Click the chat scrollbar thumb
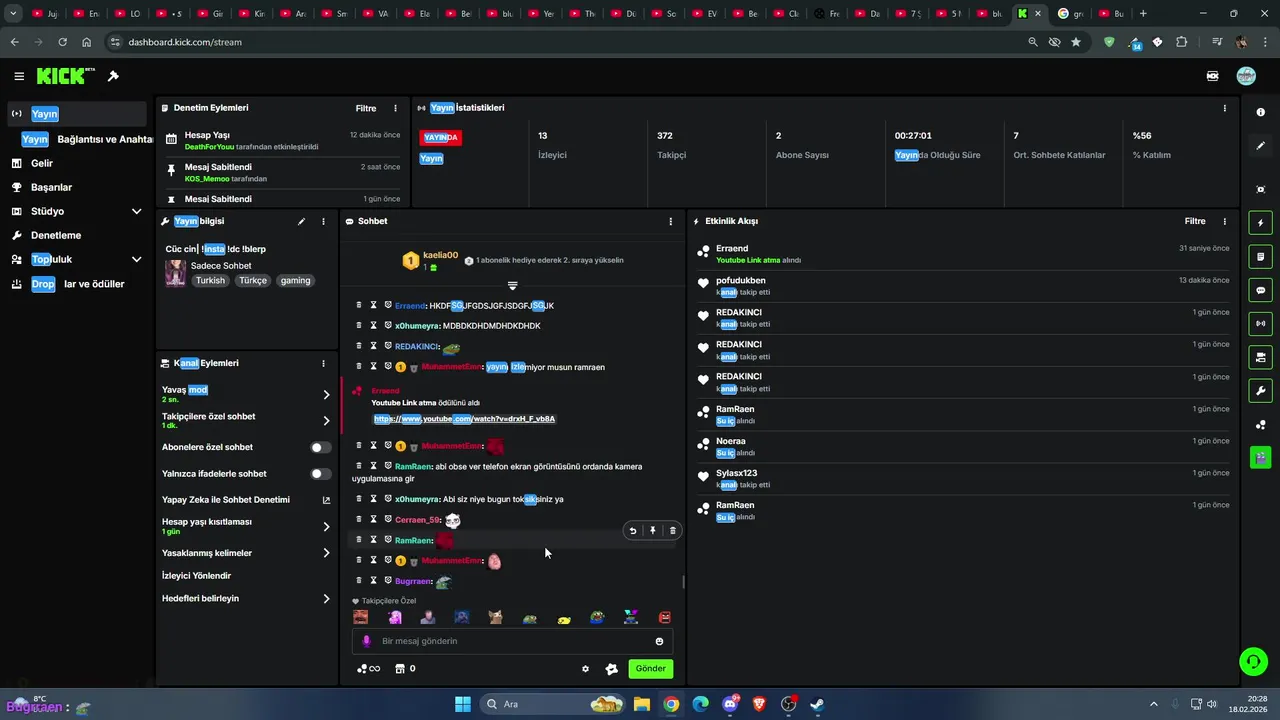1280x720 pixels. tap(684, 581)
